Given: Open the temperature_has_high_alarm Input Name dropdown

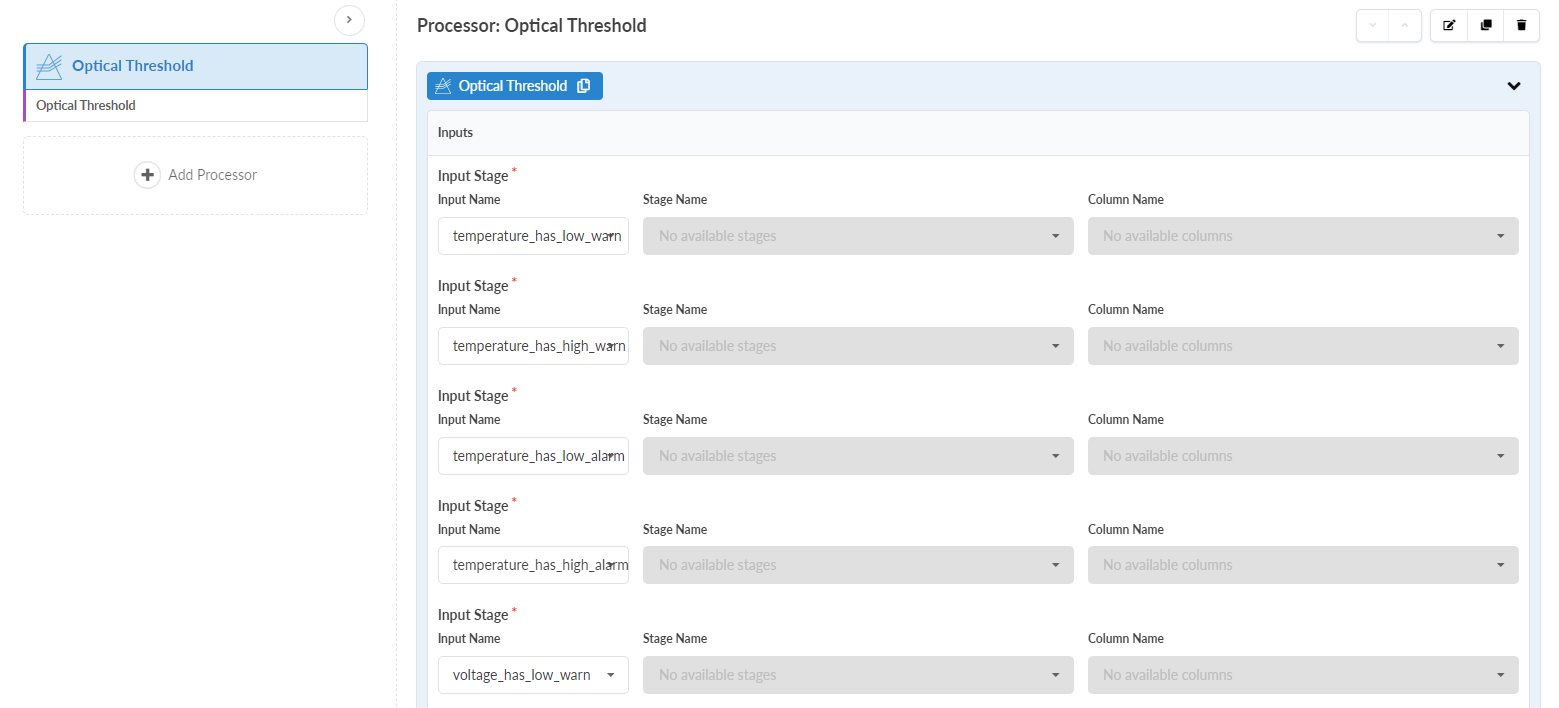Looking at the screenshot, I should tap(533, 565).
